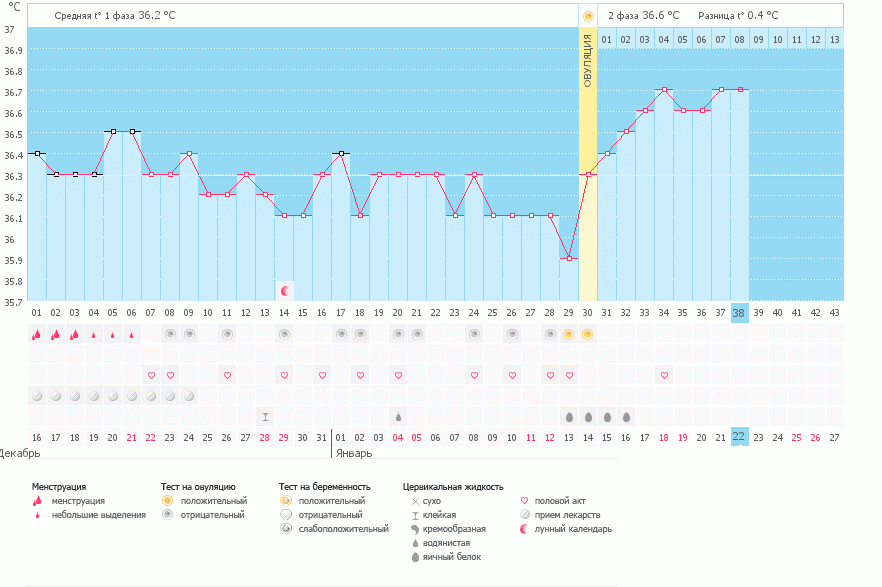Click the highlighted date 22 in the bottom row
The width and height of the screenshot is (882, 587).
pyautogui.click(x=740, y=437)
